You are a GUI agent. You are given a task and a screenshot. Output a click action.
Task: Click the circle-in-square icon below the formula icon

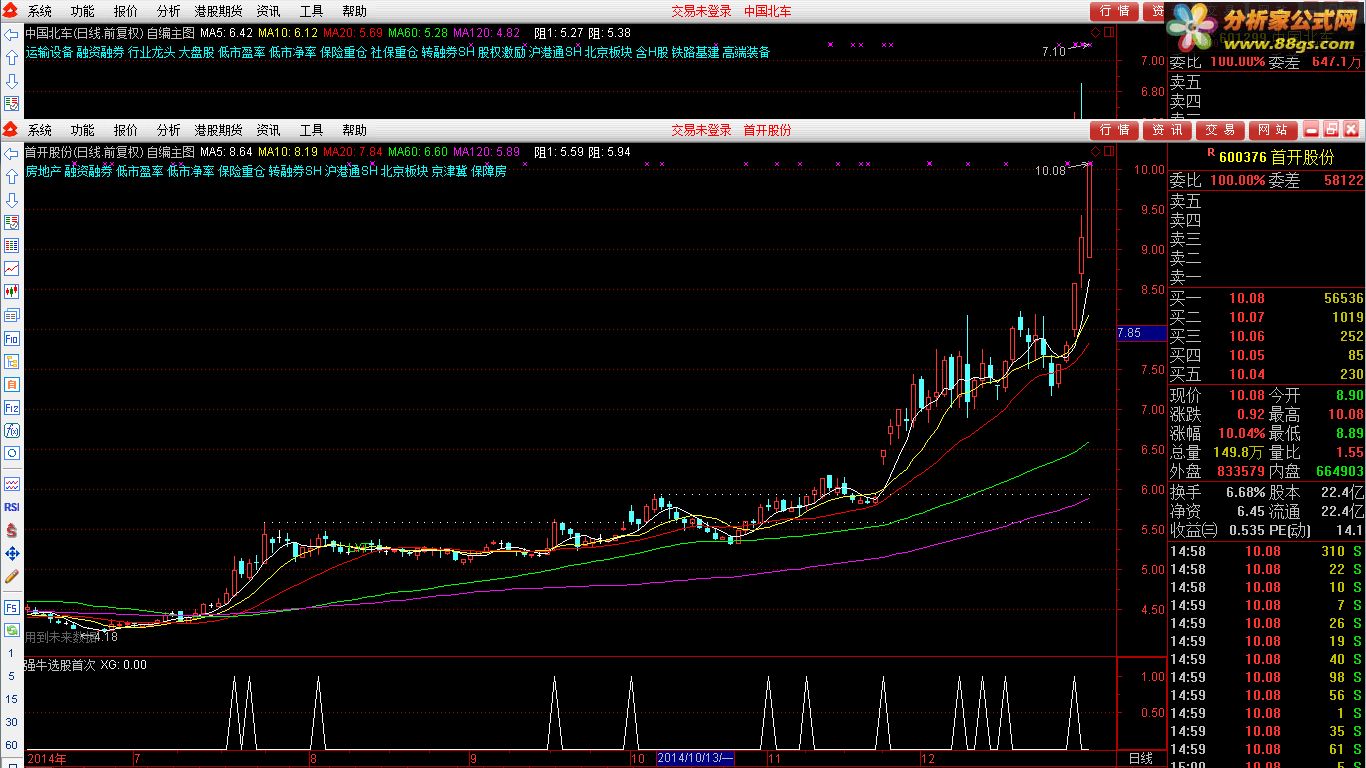click(12, 453)
